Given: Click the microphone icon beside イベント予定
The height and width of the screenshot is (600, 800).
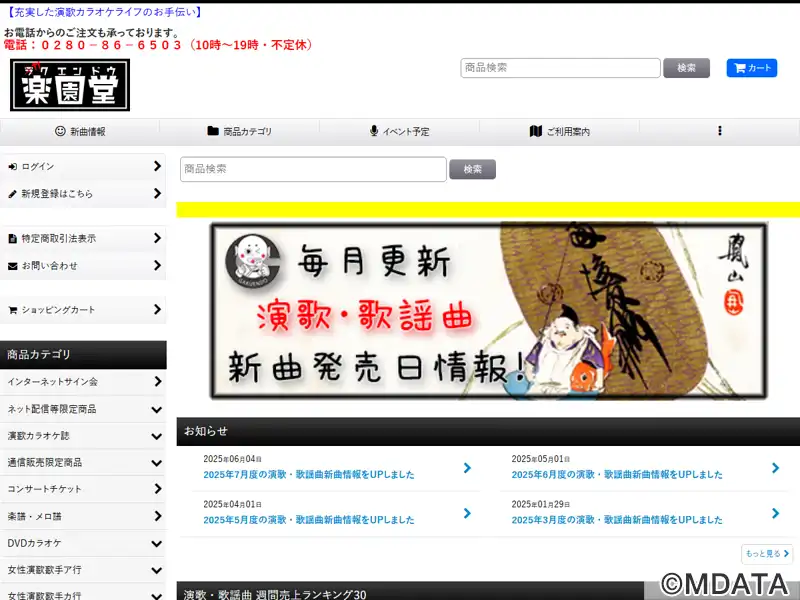Looking at the screenshot, I should click(374, 131).
